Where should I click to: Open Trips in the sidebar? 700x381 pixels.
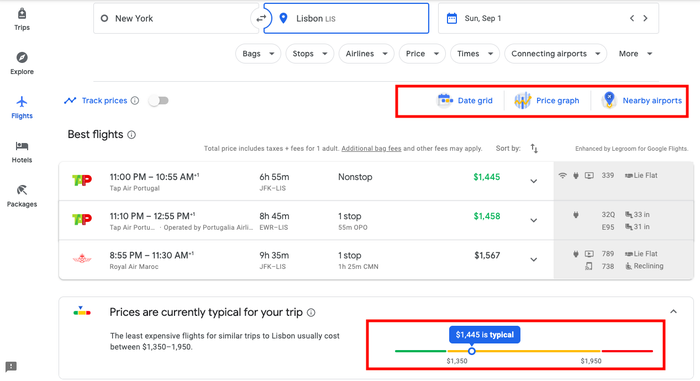click(x=21, y=20)
